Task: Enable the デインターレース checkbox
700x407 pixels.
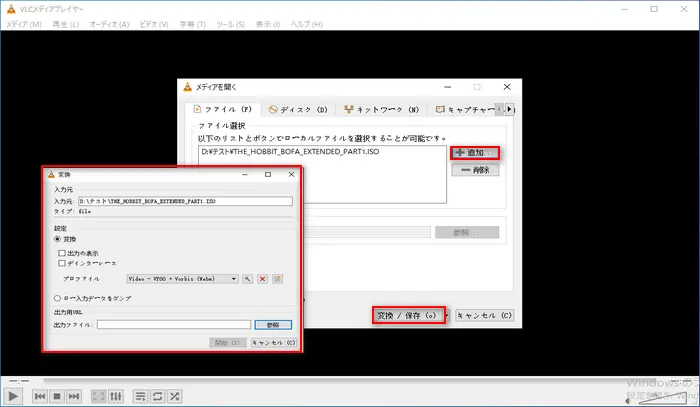Action: point(62,263)
